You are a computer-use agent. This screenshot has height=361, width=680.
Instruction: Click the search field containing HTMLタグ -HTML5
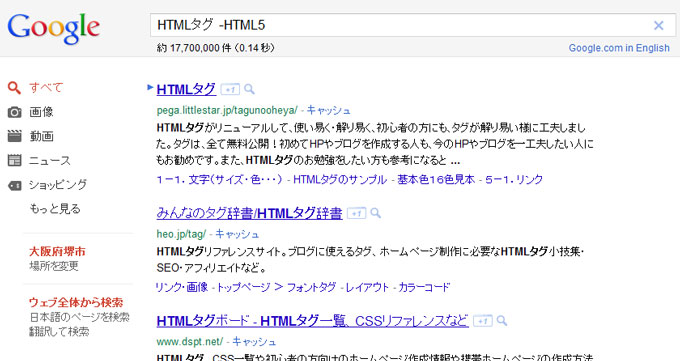pyautogui.click(x=412, y=25)
